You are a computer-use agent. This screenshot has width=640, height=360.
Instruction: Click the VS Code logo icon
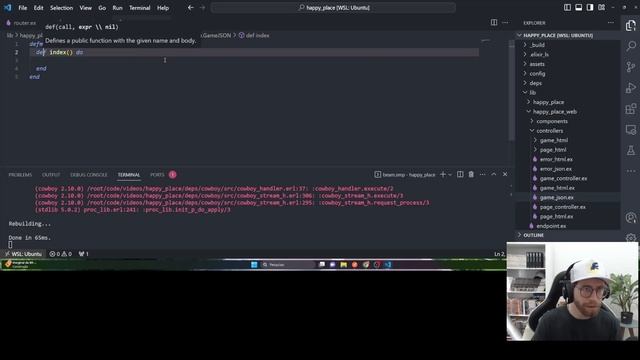pyautogui.click(x=8, y=7)
